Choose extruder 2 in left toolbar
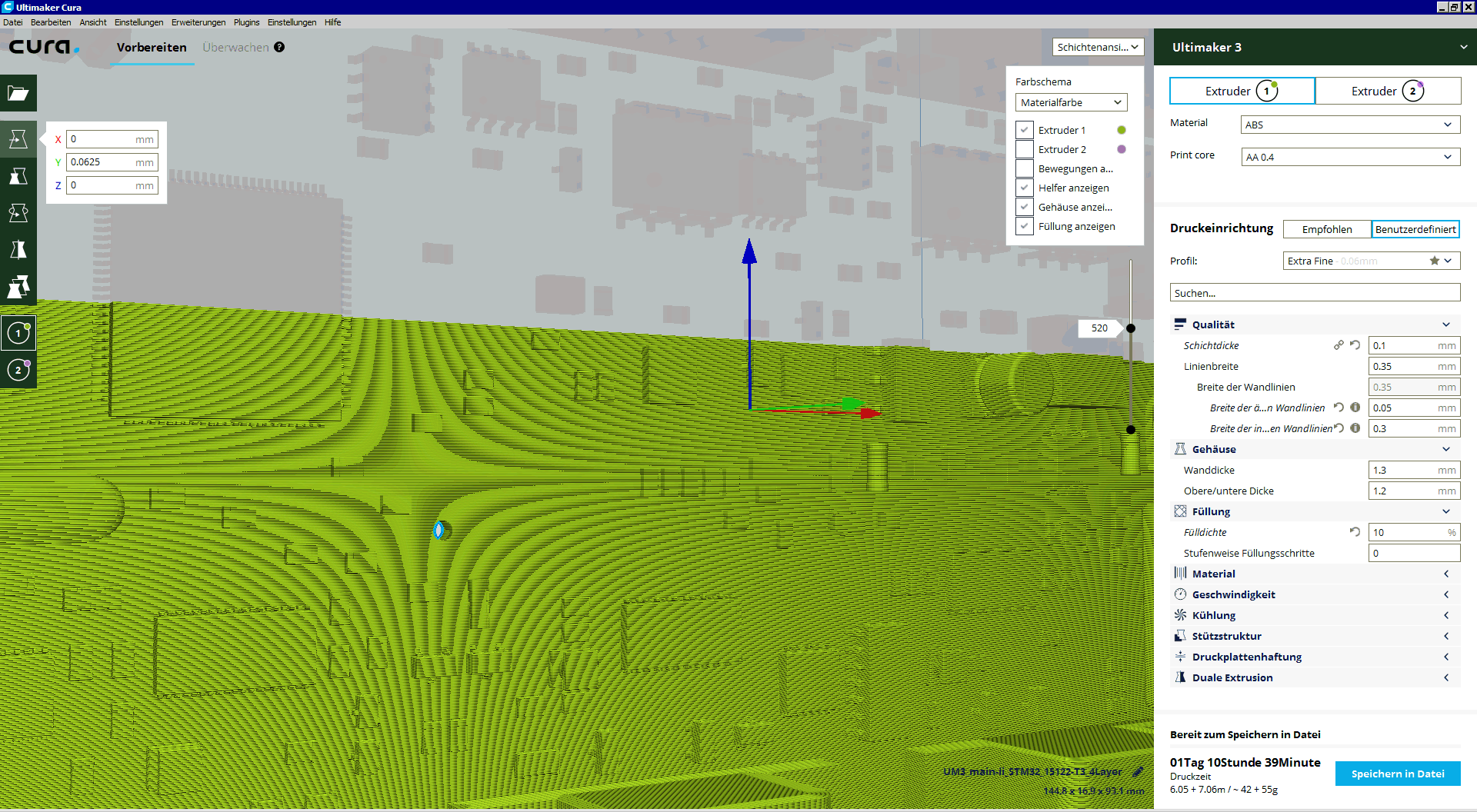Image resolution: width=1477 pixels, height=812 pixels. 18,371
